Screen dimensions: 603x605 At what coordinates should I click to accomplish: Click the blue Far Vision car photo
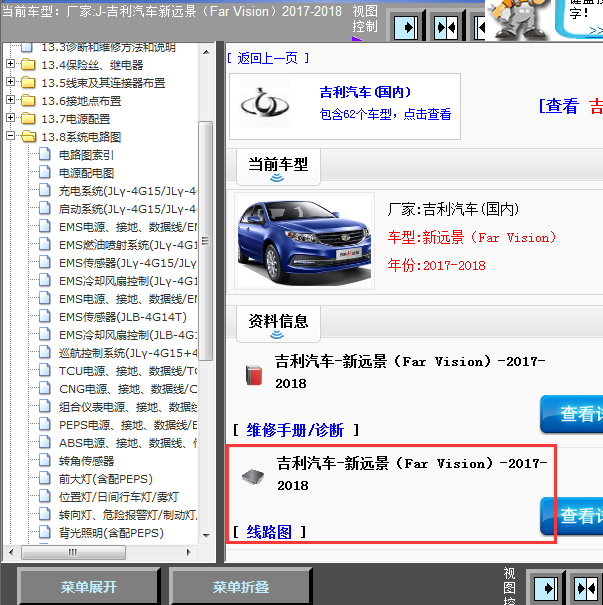(x=304, y=242)
